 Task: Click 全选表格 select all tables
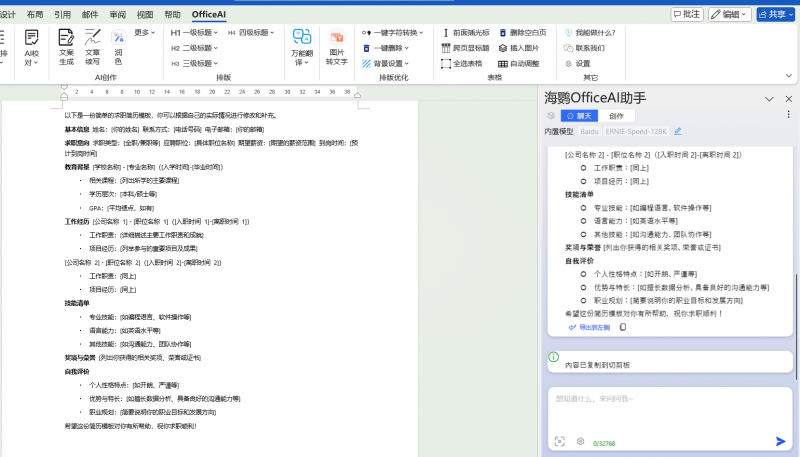coord(462,64)
